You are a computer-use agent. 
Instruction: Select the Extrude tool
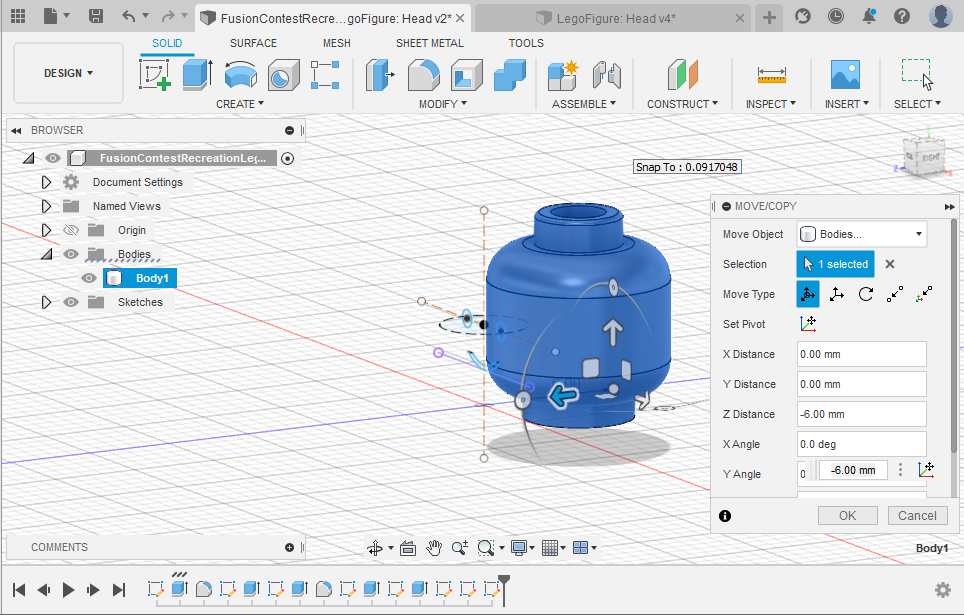(197, 75)
